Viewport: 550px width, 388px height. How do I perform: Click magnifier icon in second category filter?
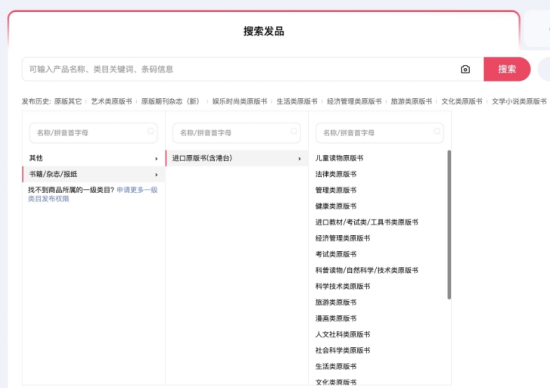[294, 131]
